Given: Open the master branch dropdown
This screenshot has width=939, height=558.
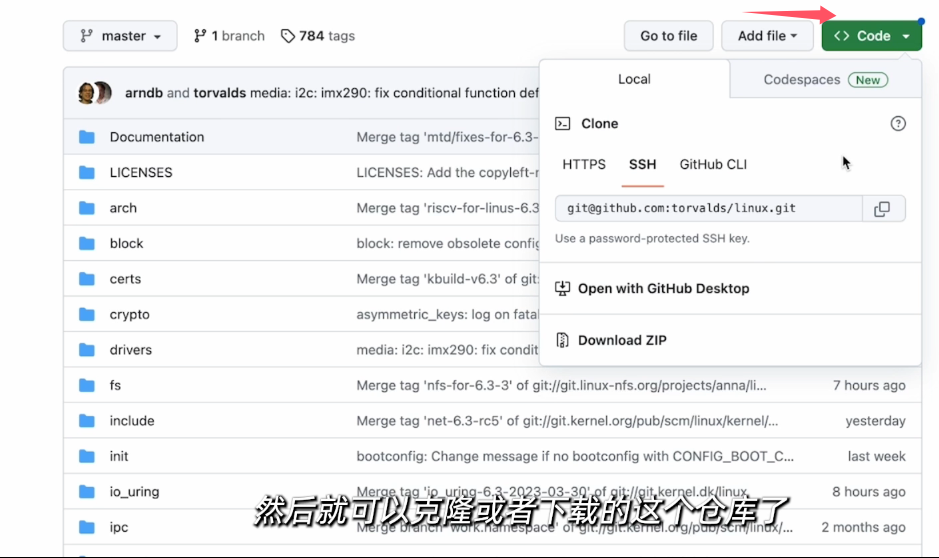Looking at the screenshot, I should tap(120, 36).
